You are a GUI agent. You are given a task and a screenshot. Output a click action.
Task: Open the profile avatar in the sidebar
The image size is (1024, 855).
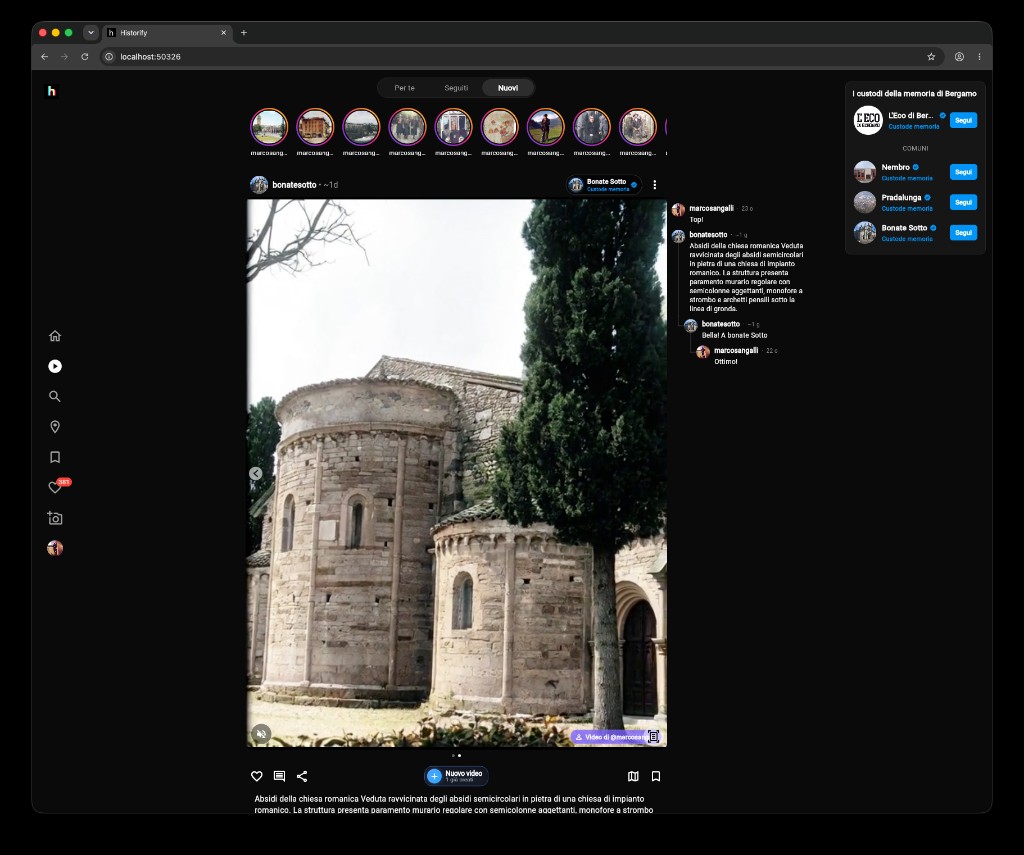(55, 548)
